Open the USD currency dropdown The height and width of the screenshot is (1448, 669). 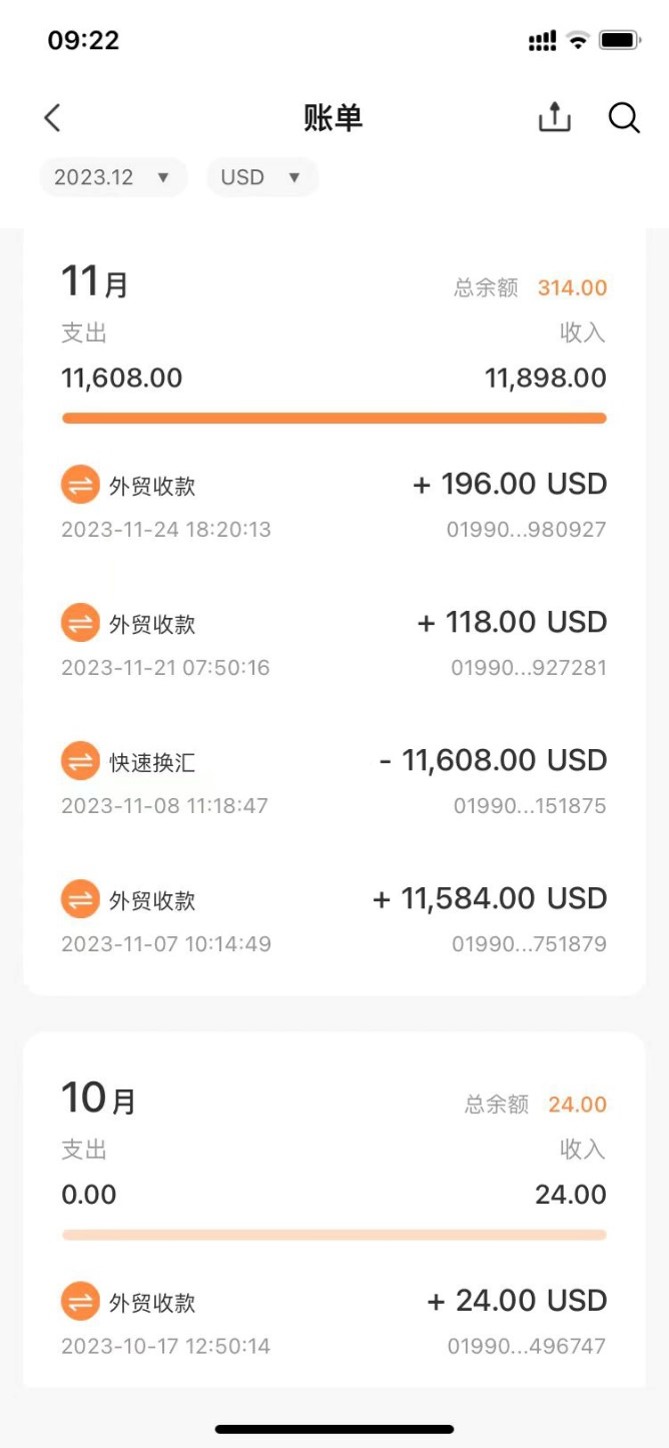(261, 177)
